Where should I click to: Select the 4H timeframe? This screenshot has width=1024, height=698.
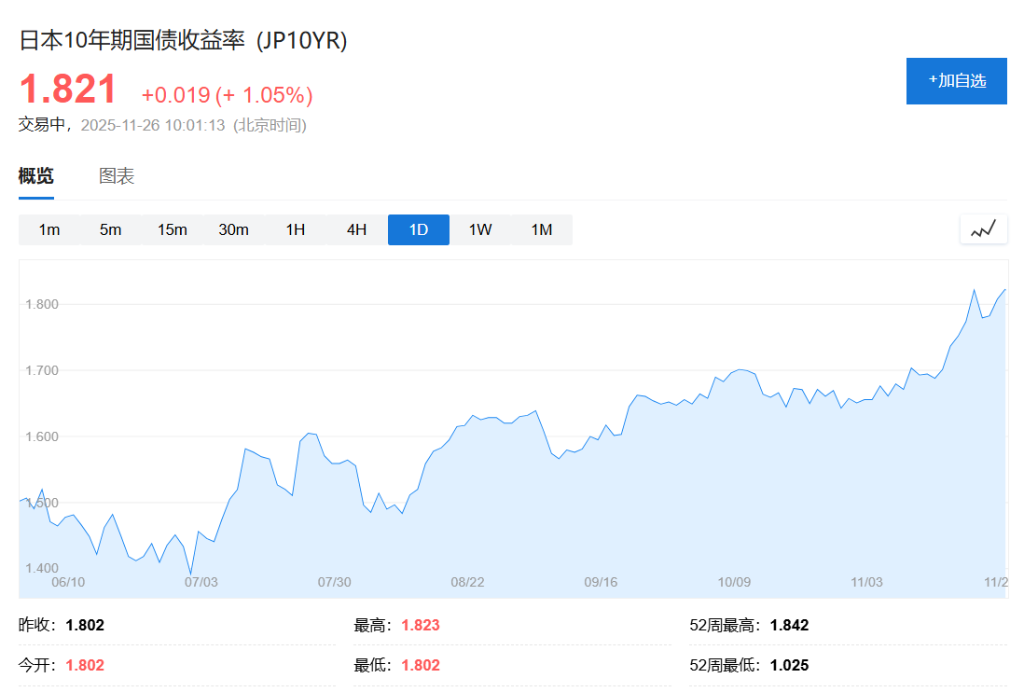click(356, 229)
